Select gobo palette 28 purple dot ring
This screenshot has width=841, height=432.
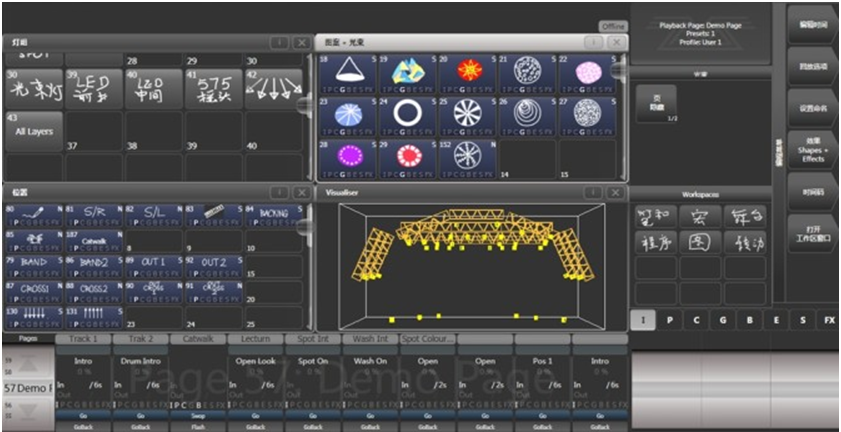[x=348, y=158]
